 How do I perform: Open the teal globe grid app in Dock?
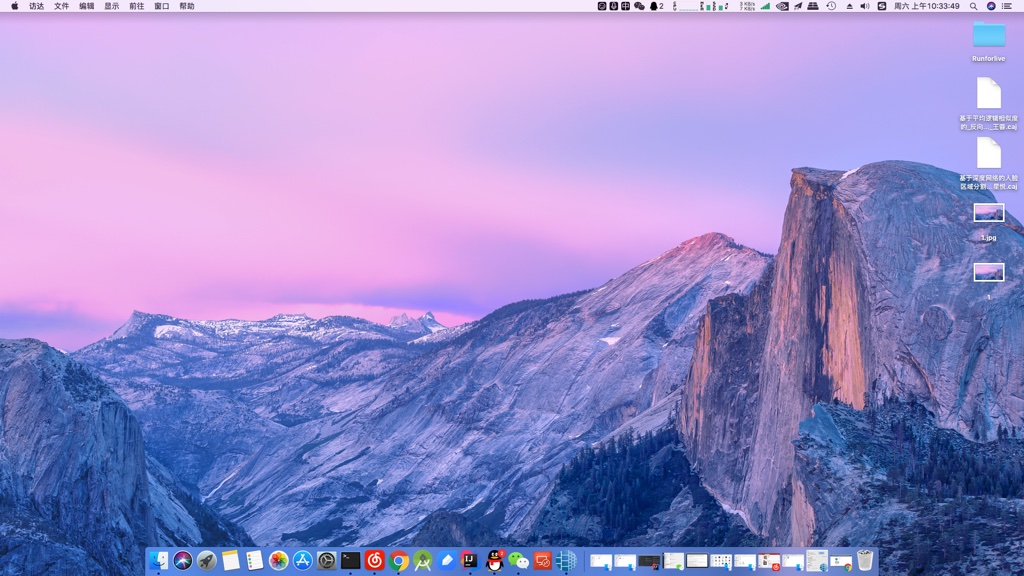566,560
